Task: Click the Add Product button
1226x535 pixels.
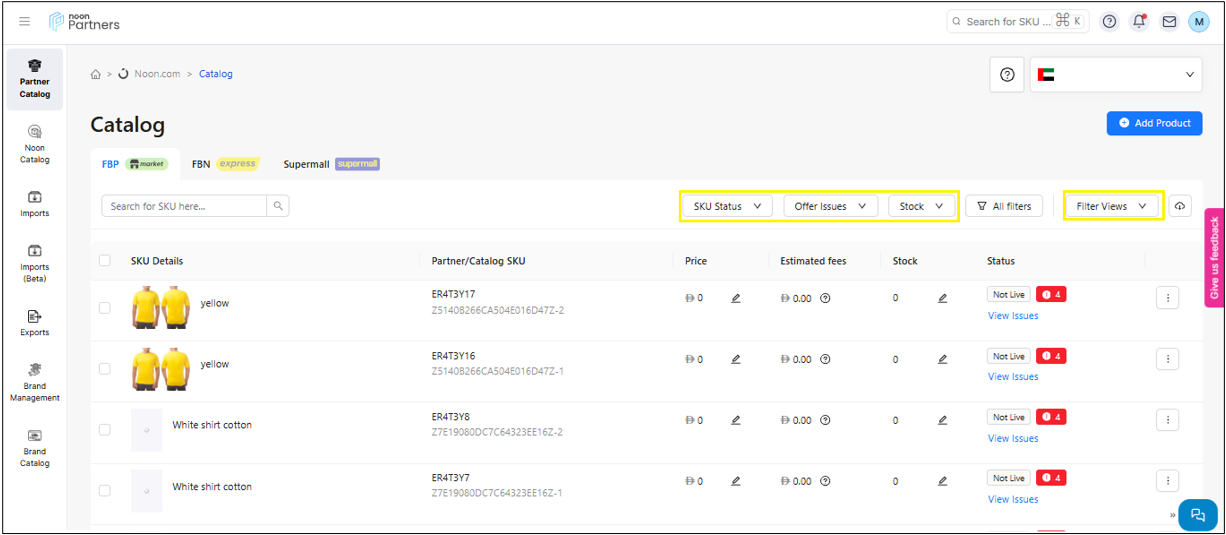Action: 1154,123
